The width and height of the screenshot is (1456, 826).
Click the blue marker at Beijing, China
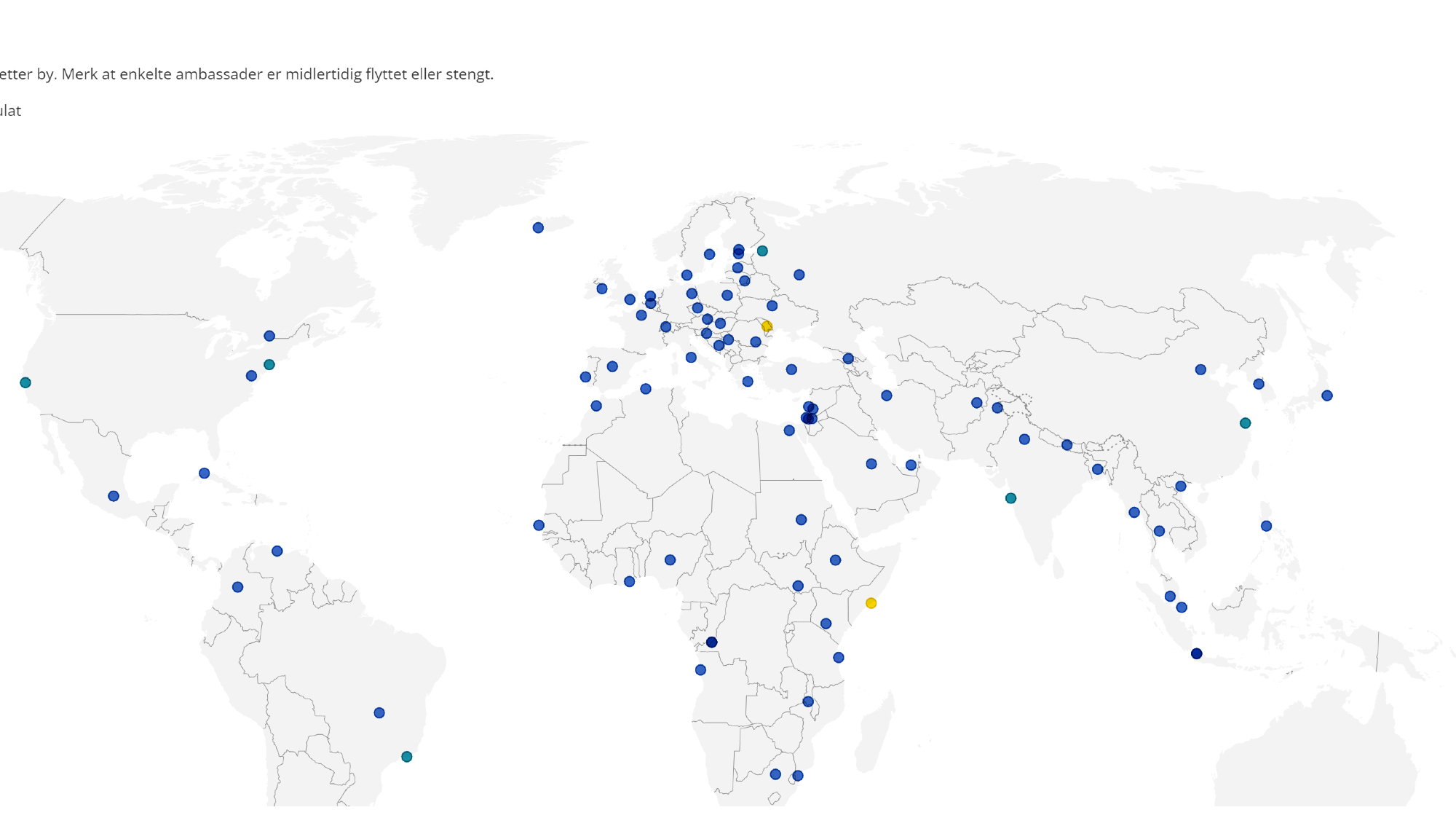point(1200,369)
